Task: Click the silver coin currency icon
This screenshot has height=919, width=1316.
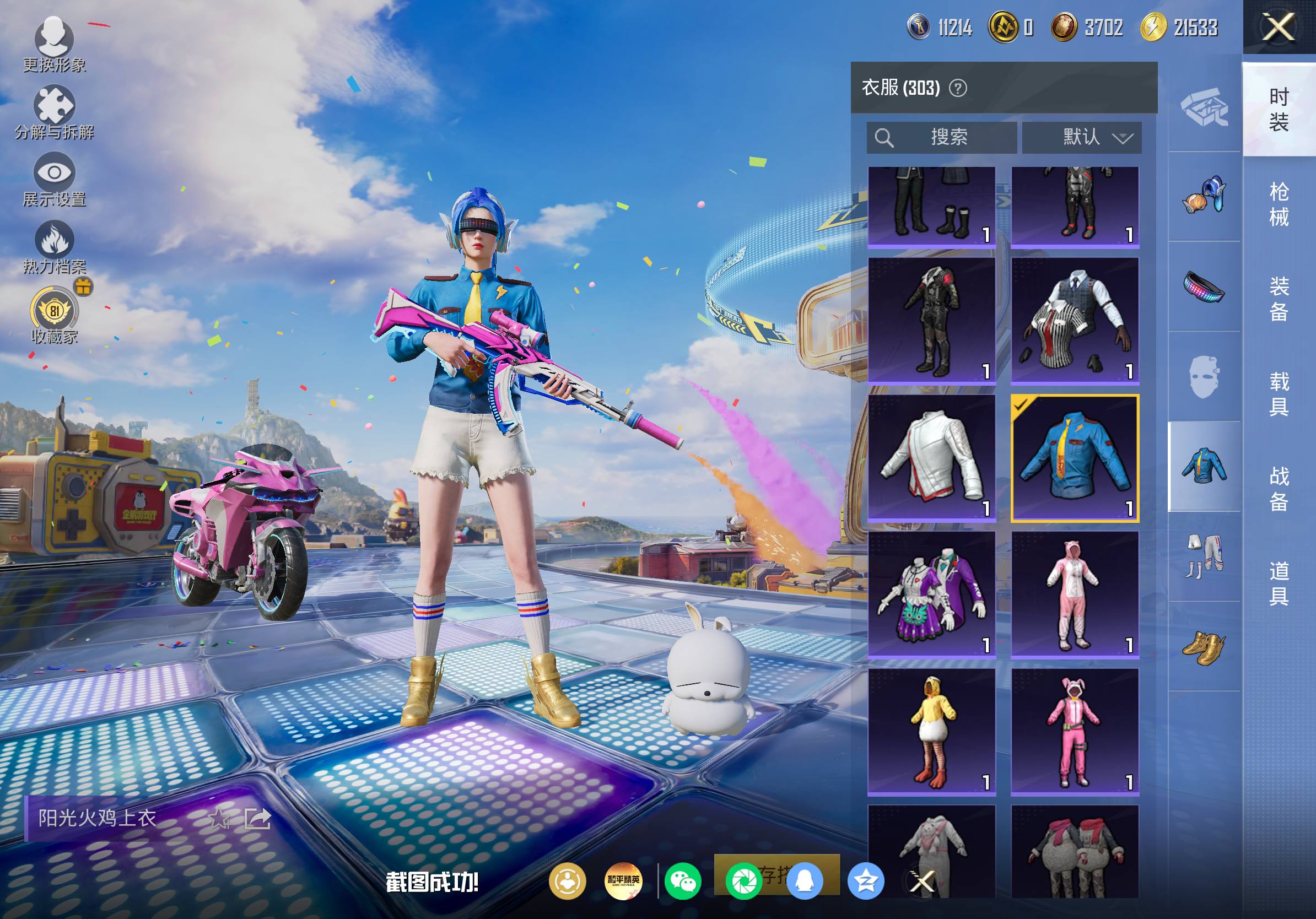Action: [x=919, y=27]
